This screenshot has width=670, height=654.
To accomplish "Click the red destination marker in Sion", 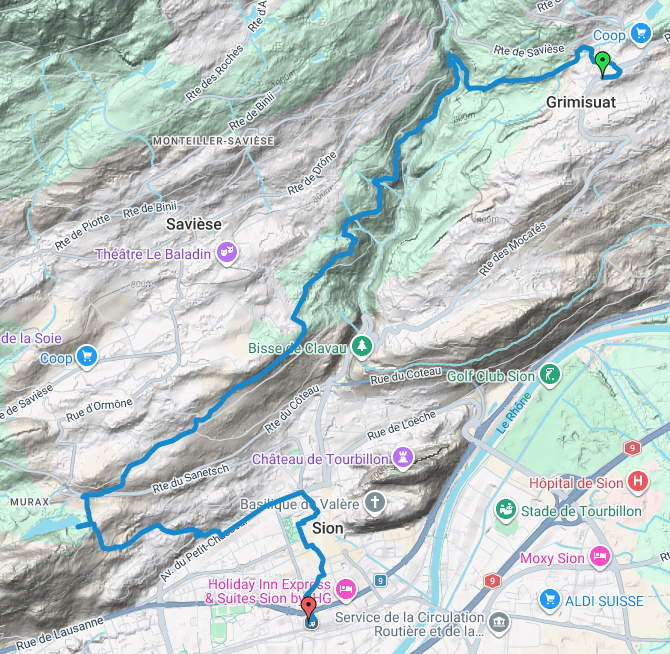I will coord(309,608).
